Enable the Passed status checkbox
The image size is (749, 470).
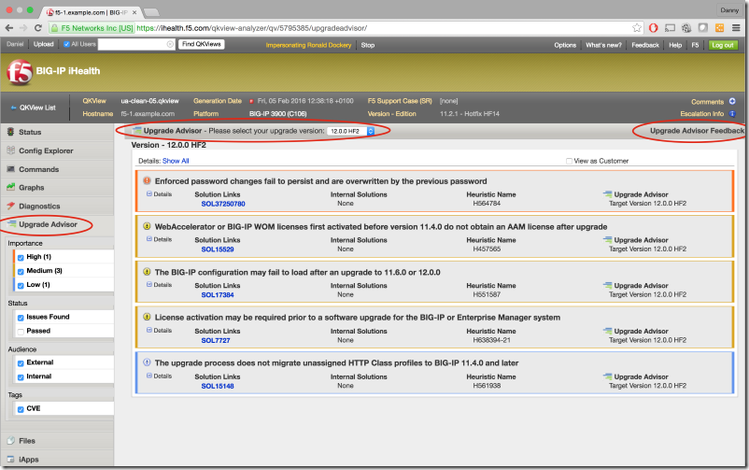21,330
